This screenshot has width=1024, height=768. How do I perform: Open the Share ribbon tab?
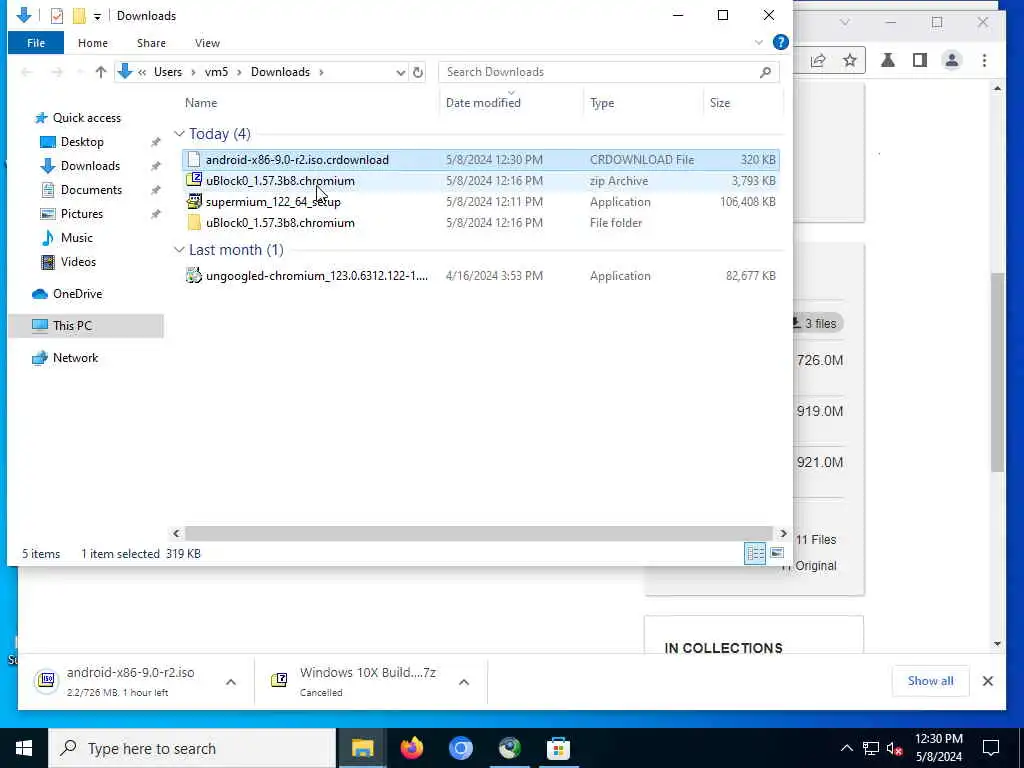(x=151, y=43)
